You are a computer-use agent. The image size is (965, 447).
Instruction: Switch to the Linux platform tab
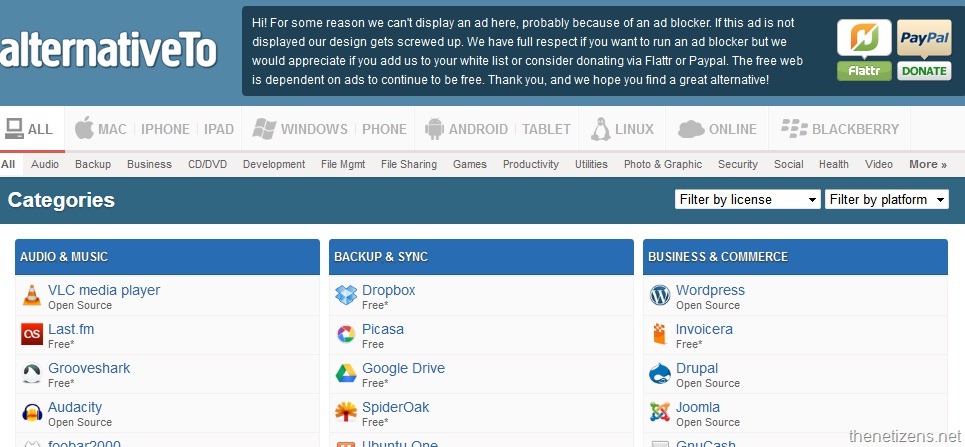point(622,129)
